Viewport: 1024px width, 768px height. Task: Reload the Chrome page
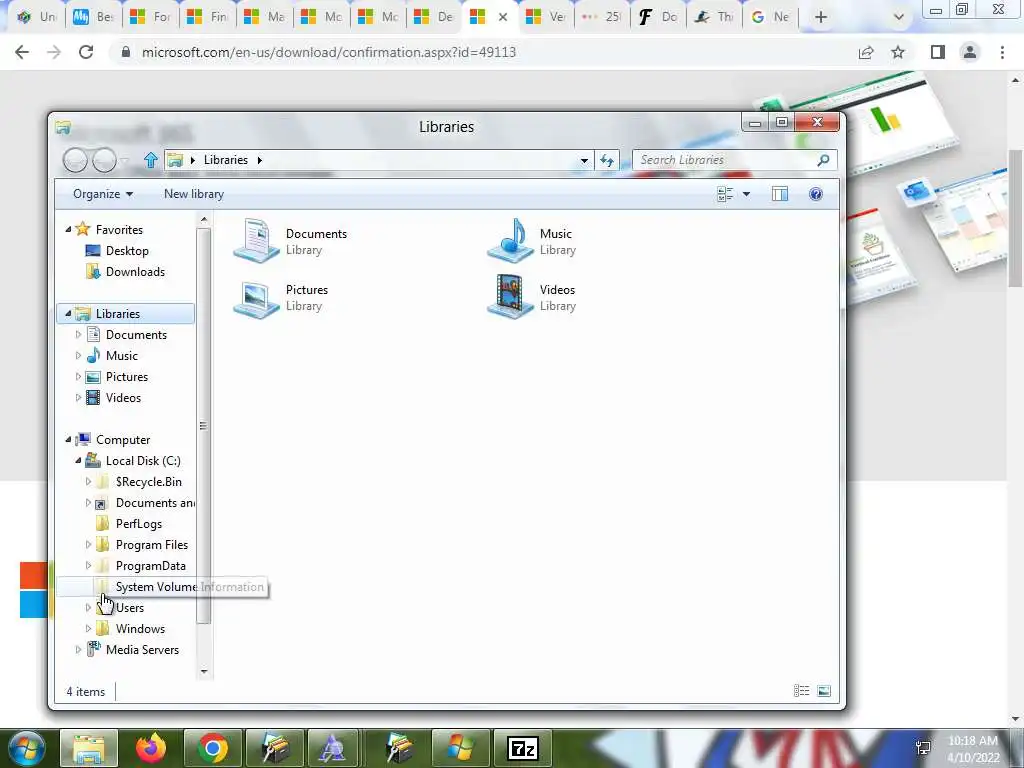point(86,52)
